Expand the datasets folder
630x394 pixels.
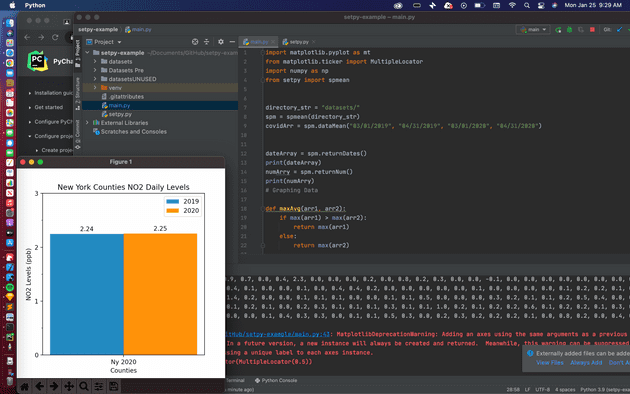pyautogui.click(x=95, y=61)
